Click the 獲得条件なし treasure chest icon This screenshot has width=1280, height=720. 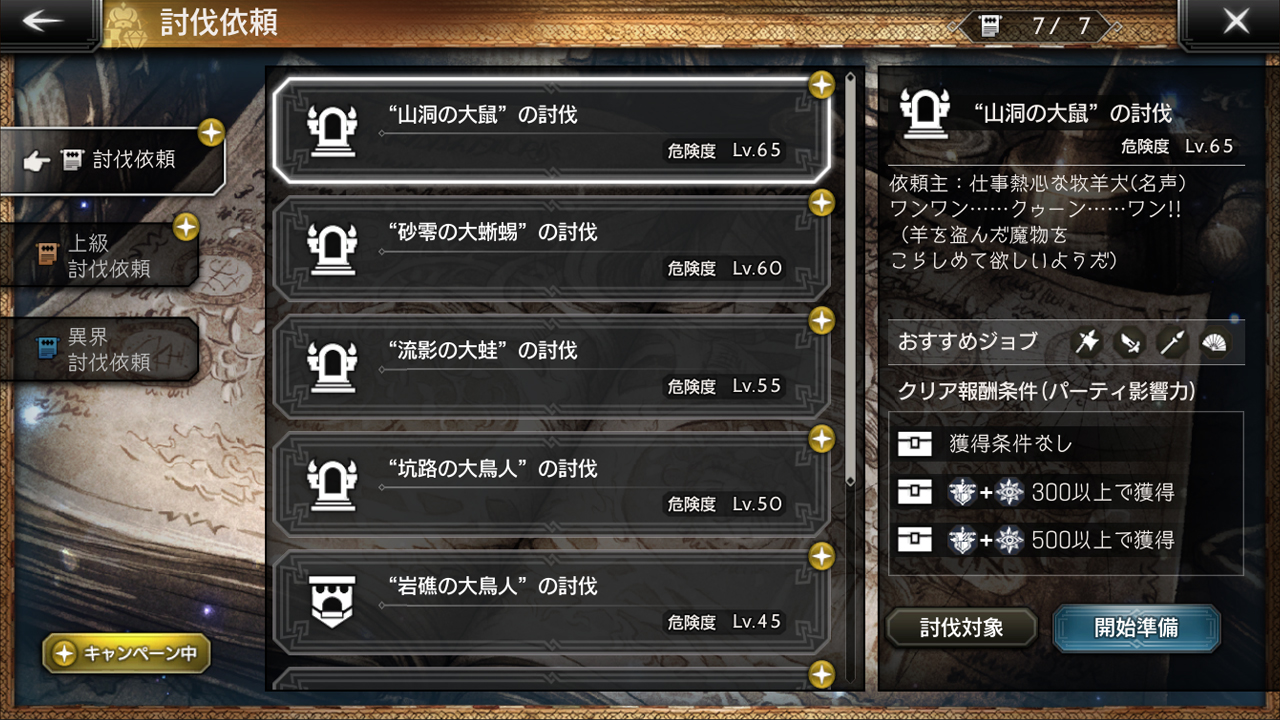click(914, 444)
